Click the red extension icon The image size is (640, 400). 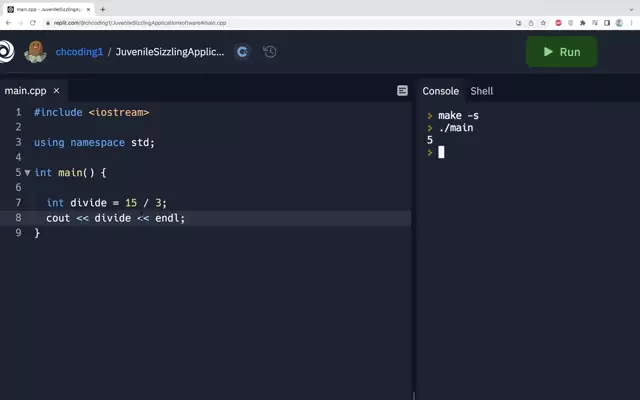(558, 23)
